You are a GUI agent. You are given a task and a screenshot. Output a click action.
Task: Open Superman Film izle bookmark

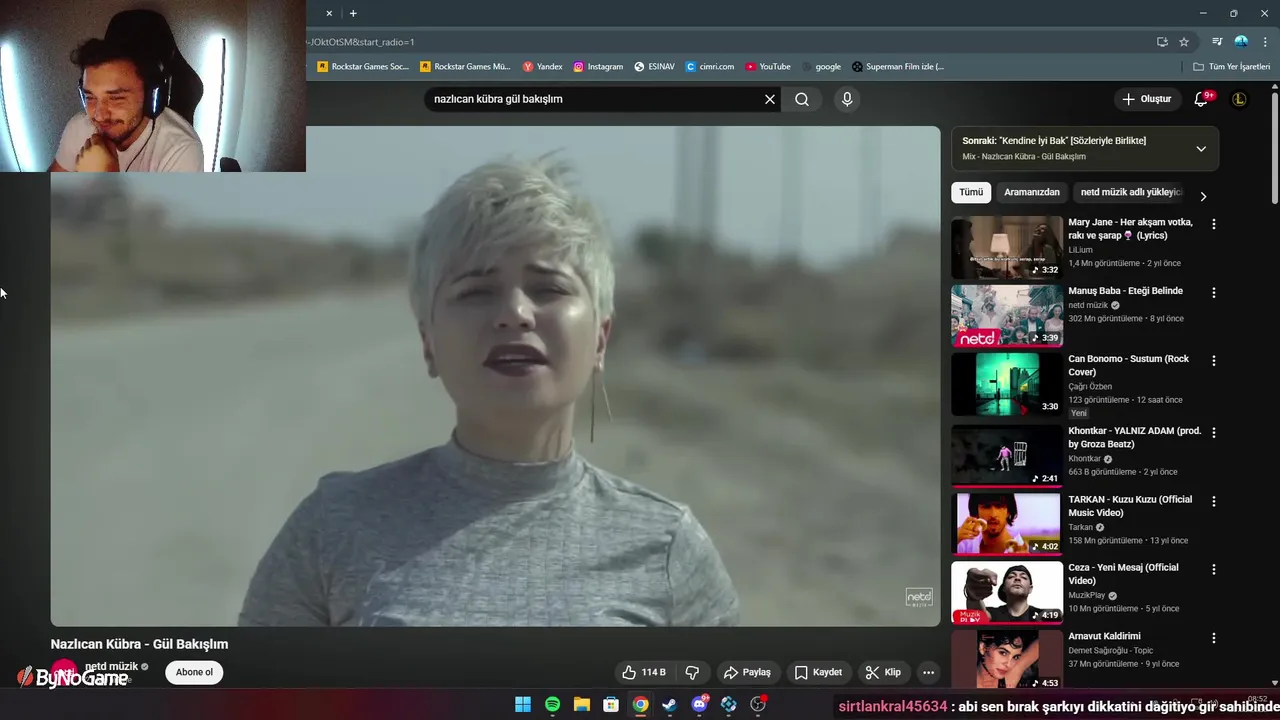pos(898,67)
